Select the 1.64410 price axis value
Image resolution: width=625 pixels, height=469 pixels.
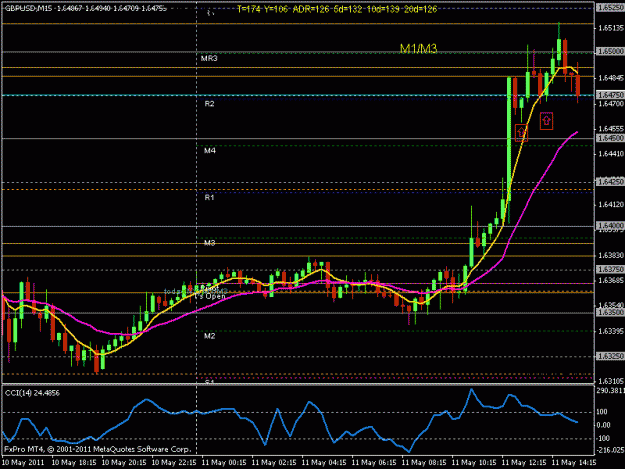(x=610, y=154)
